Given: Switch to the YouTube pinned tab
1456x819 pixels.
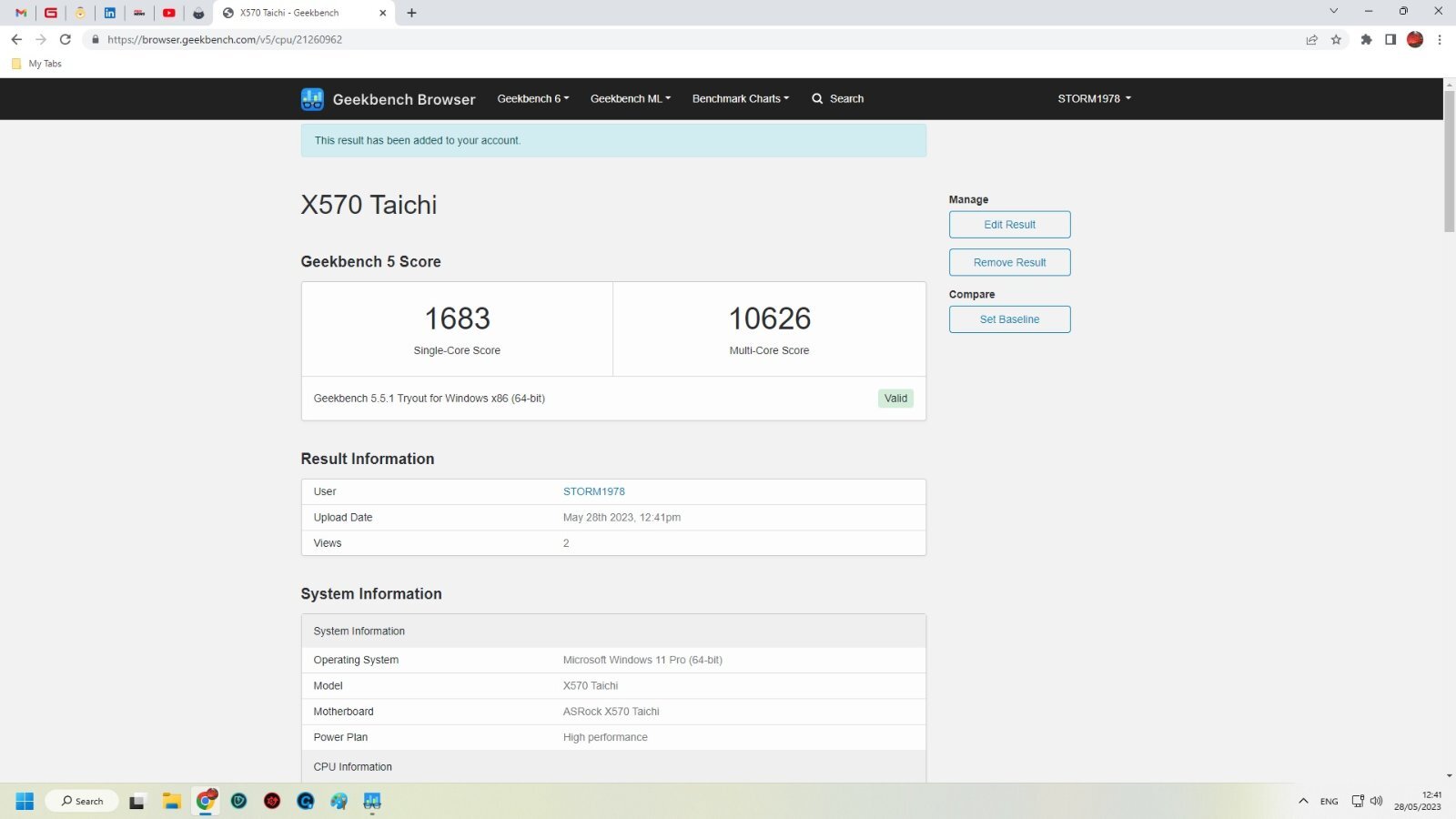Looking at the screenshot, I should coord(169,13).
